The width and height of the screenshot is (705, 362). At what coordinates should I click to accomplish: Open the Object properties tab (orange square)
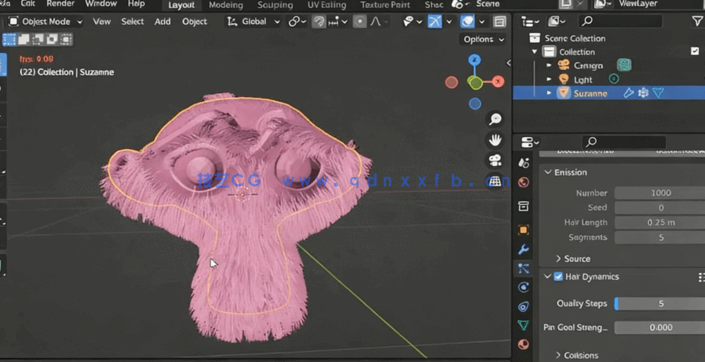coord(523,230)
